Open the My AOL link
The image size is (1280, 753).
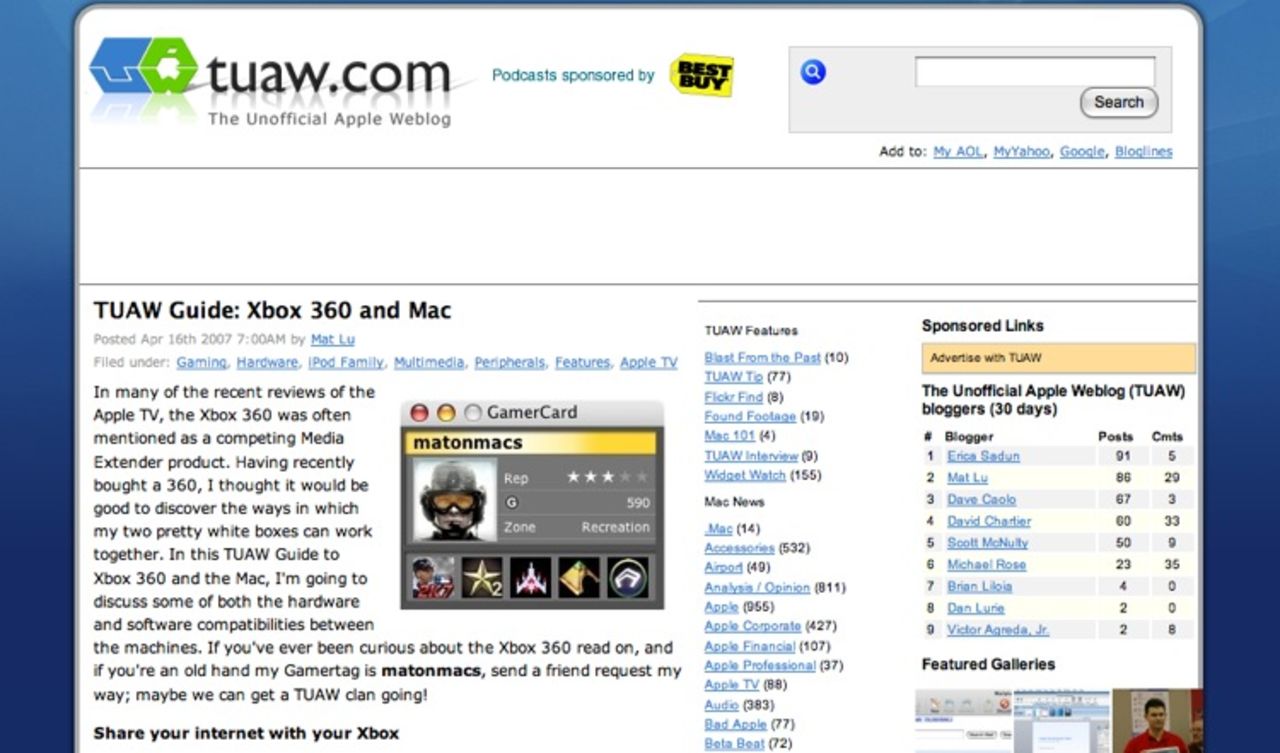[958, 152]
